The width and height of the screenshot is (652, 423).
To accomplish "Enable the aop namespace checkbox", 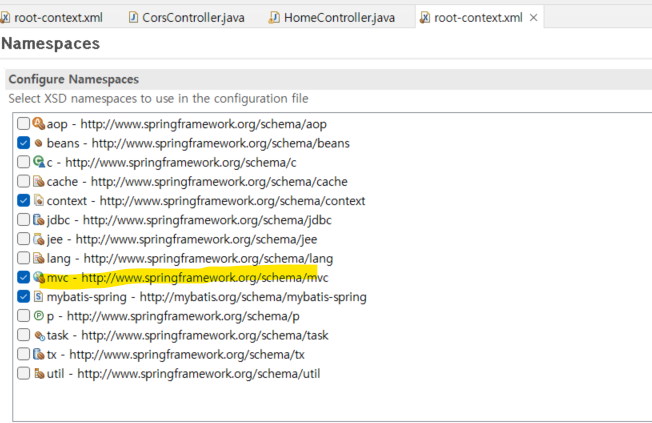I will (23, 124).
